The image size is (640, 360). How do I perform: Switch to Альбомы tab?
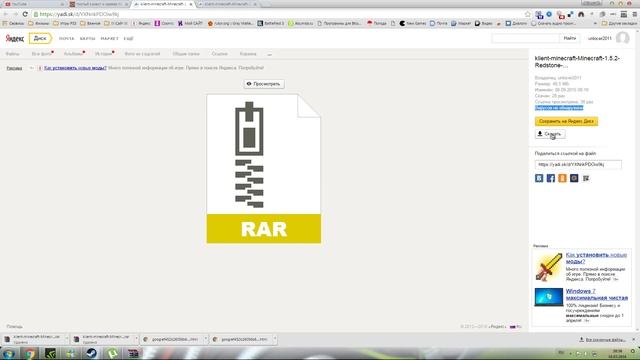[x=74, y=54]
